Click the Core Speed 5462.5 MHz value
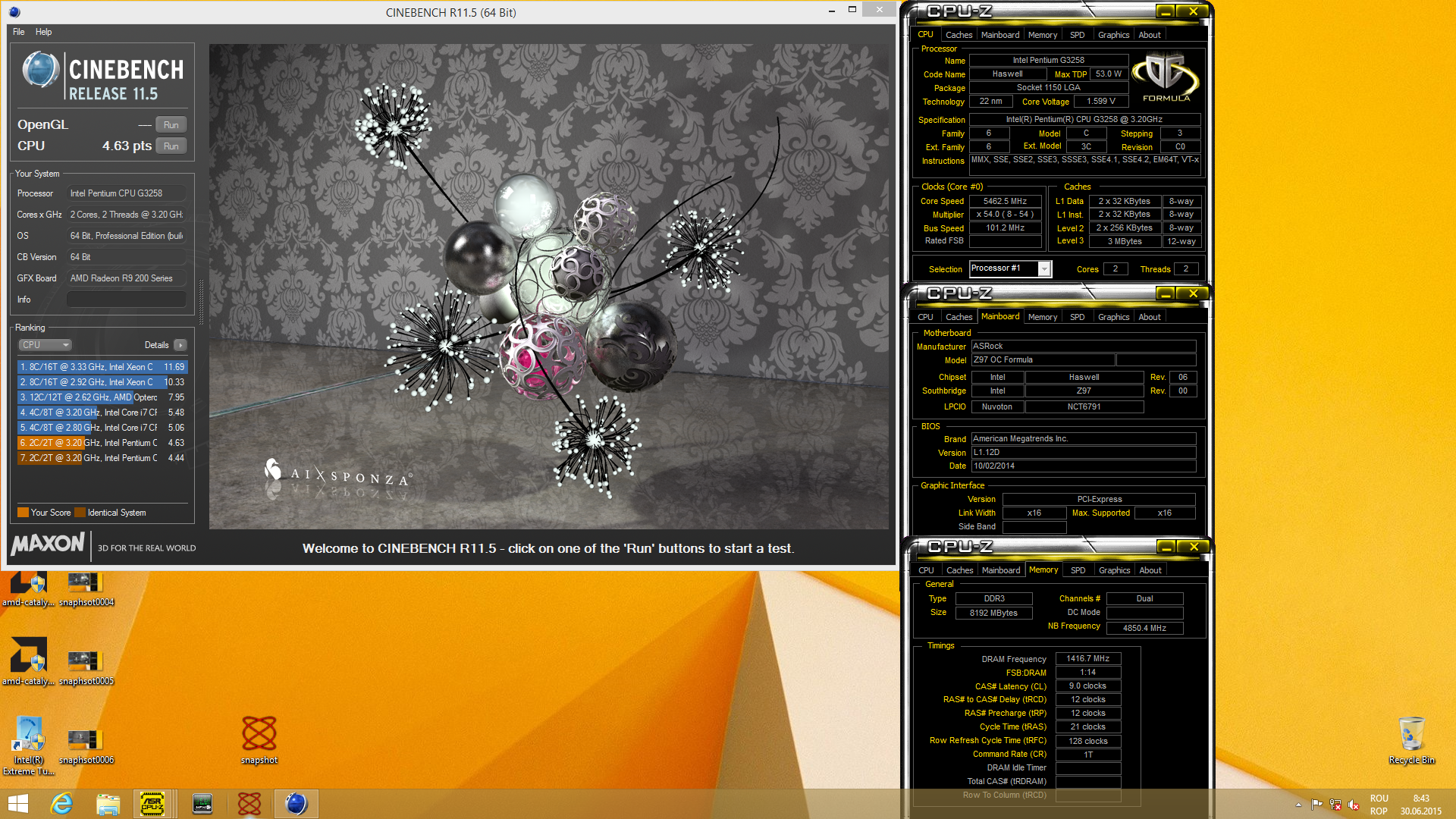The image size is (1456, 819). [1005, 201]
